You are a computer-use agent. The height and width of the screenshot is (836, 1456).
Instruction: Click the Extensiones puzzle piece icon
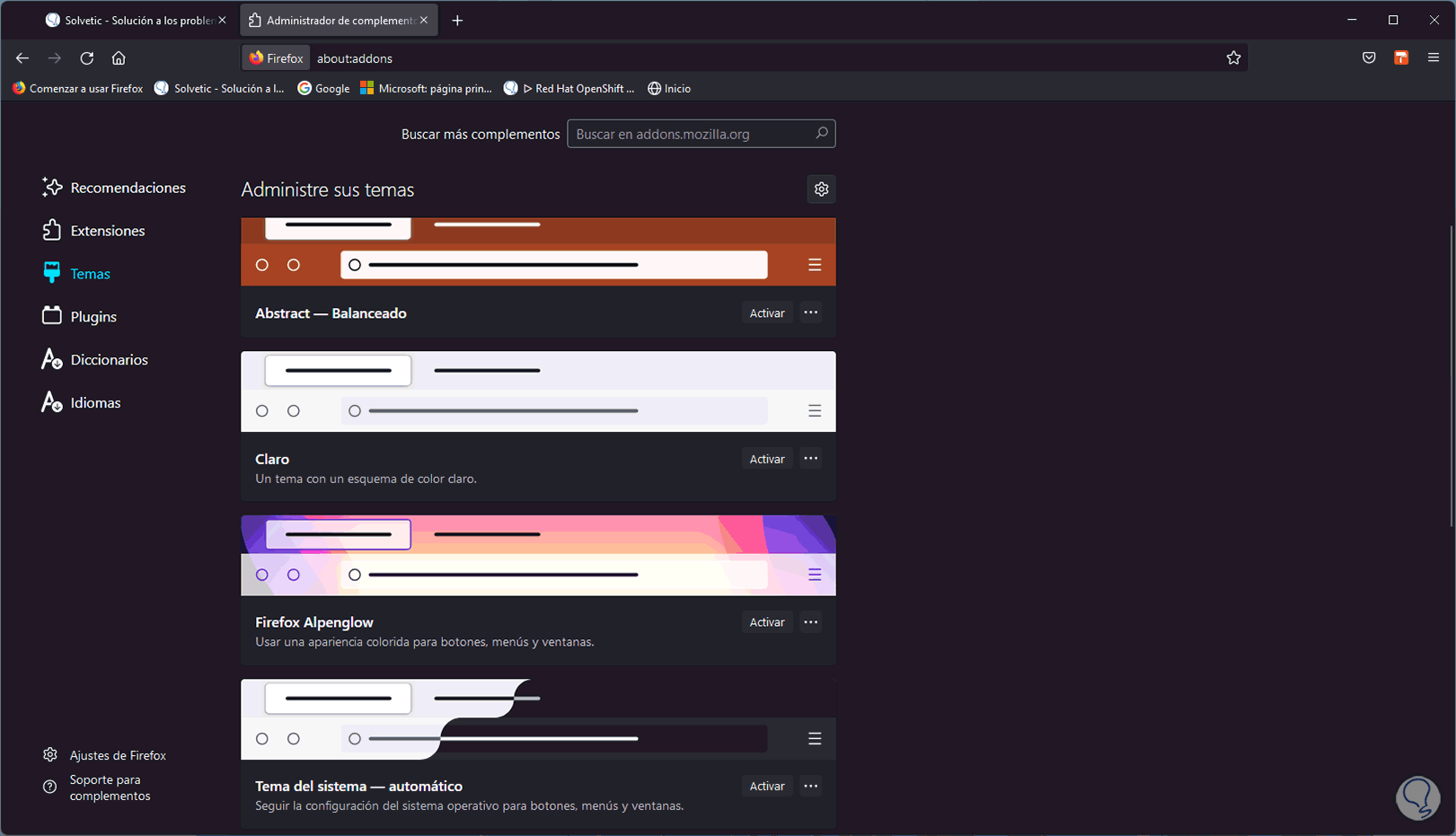(x=52, y=230)
